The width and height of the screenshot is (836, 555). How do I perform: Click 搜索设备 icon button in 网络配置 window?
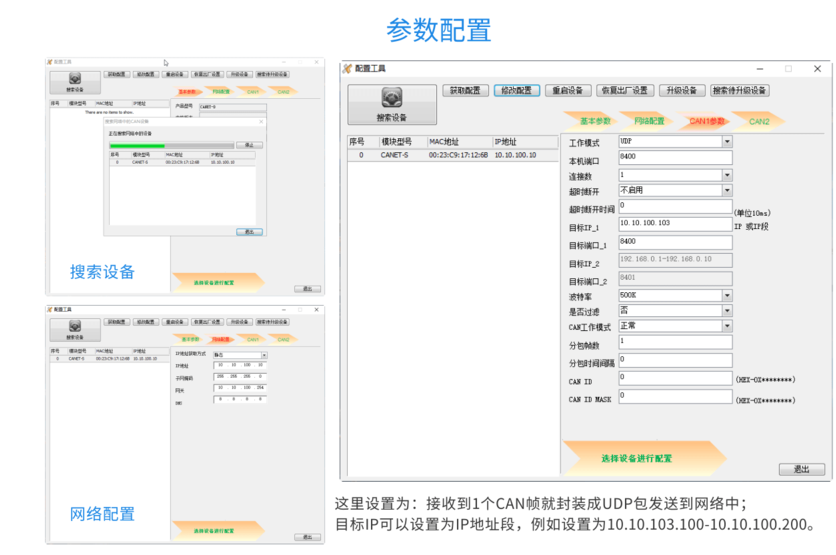[x=75, y=329]
